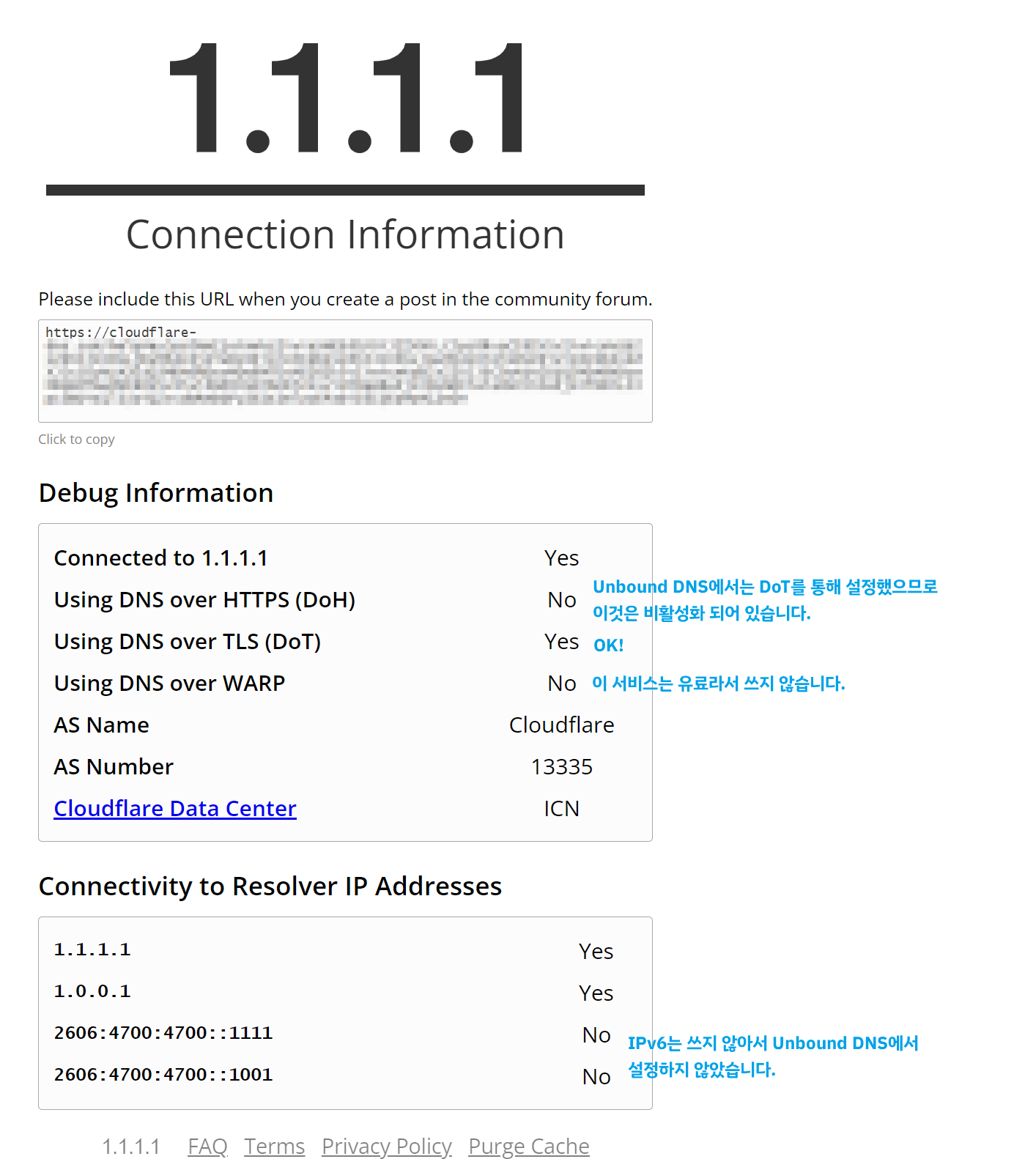
Task: Open the Terms footer link
Action: coord(274,1146)
